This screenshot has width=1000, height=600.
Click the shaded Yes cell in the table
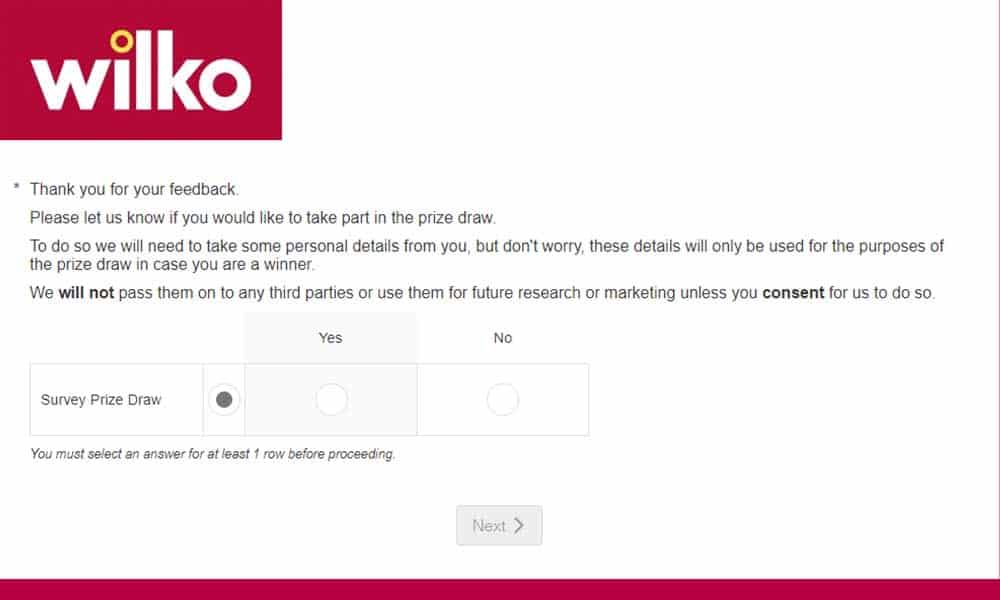[331, 400]
